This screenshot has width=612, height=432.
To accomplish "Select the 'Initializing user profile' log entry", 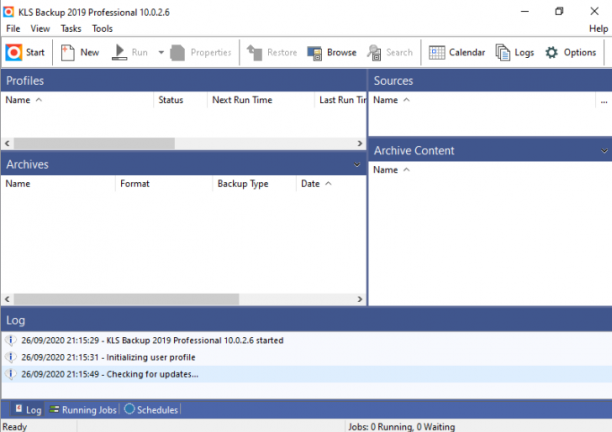I will [306, 357].
